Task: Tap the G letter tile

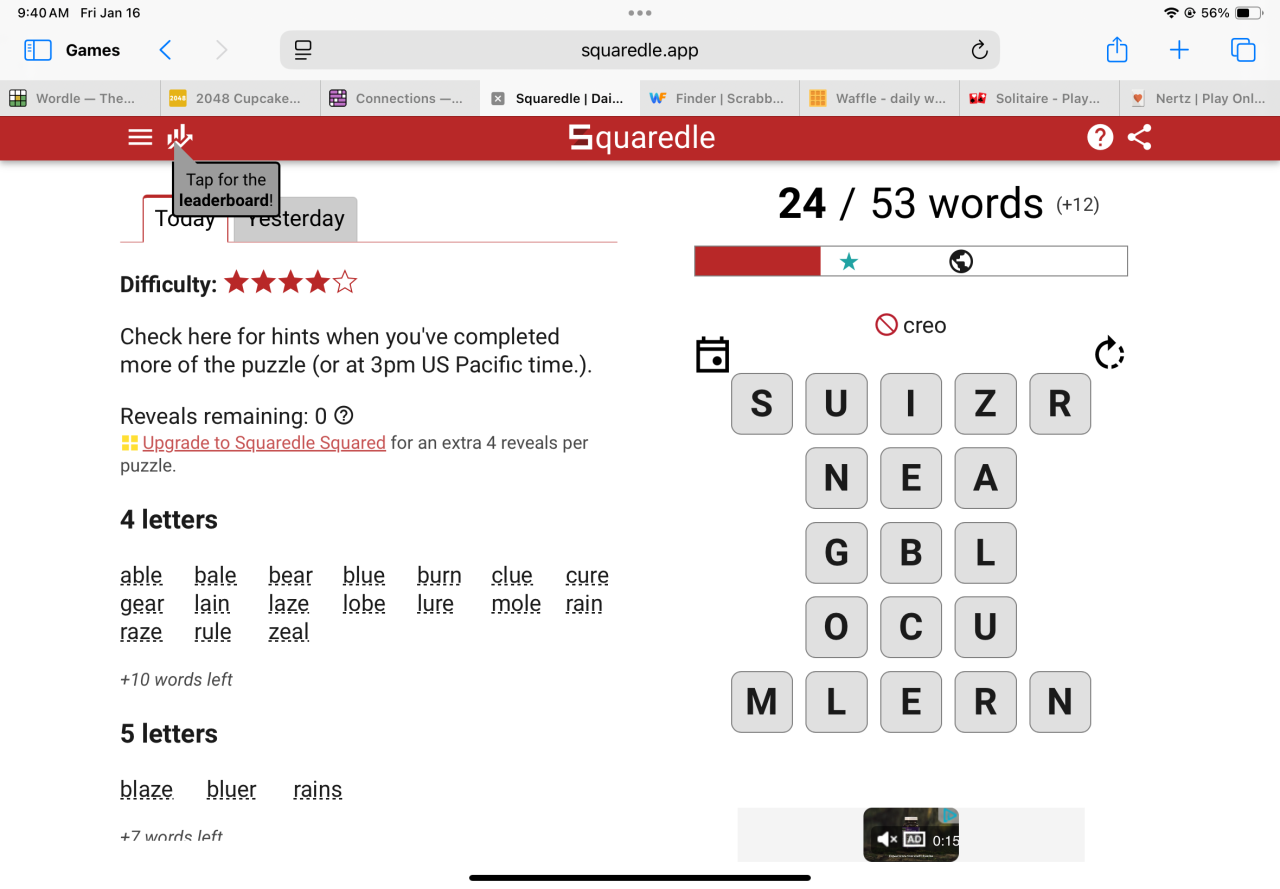Action: point(836,552)
